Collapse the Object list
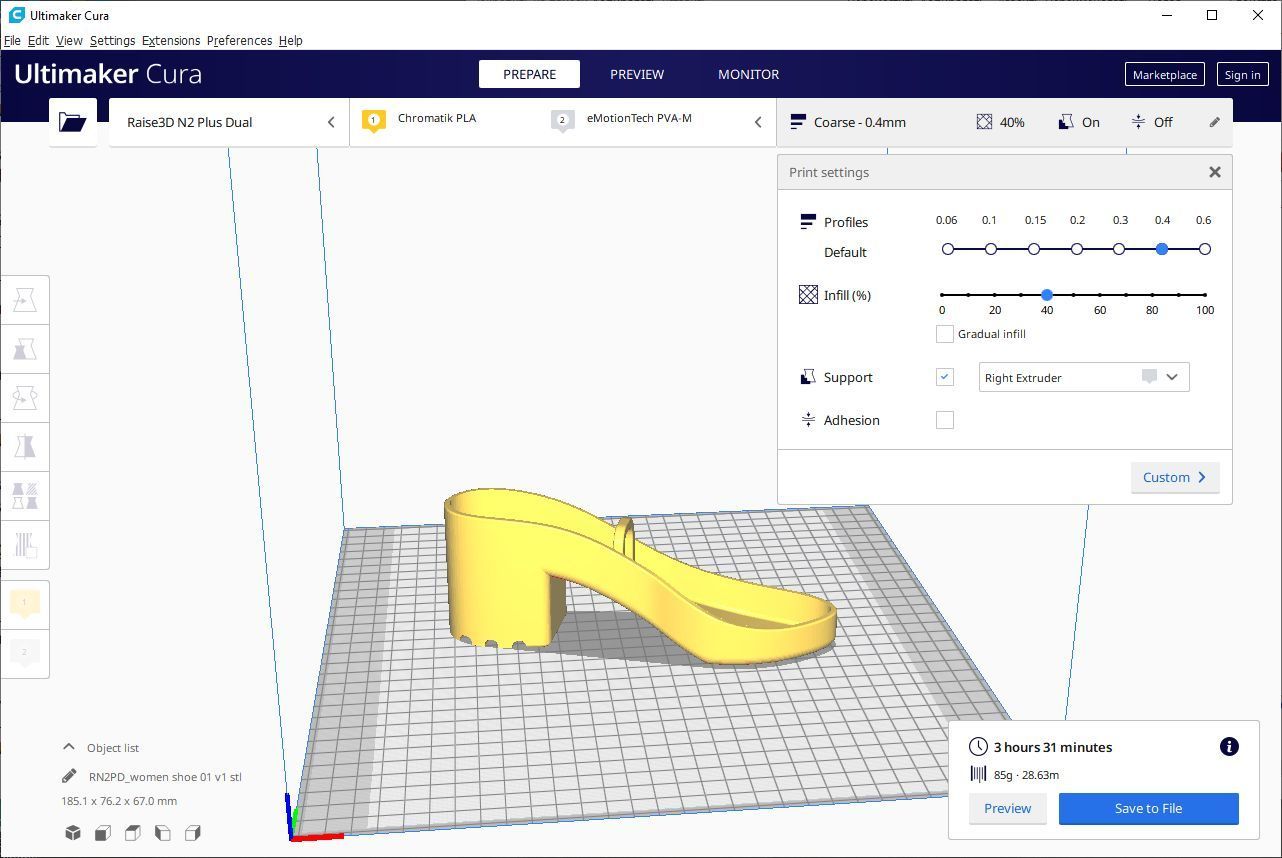1282x858 pixels. coord(69,747)
